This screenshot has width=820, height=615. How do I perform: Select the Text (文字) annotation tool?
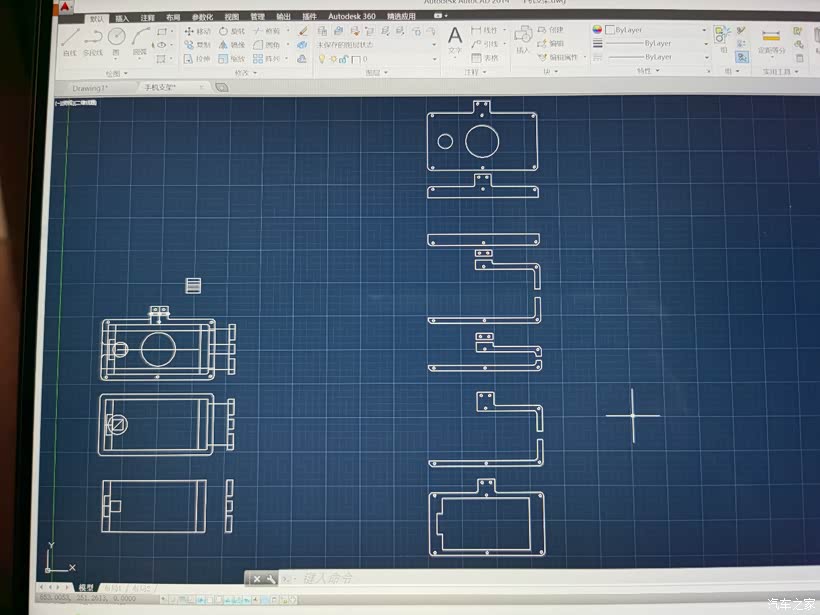455,39
